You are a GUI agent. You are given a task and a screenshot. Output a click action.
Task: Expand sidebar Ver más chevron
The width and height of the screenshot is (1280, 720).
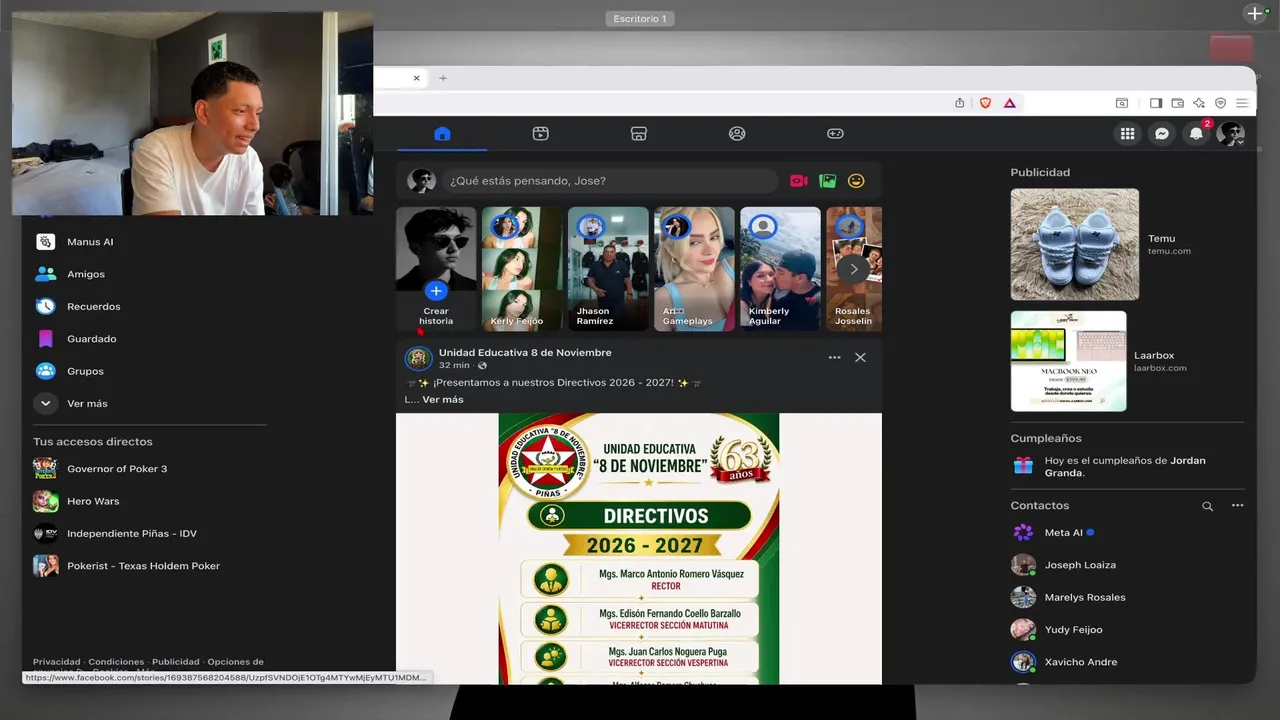tap(45, 403)
